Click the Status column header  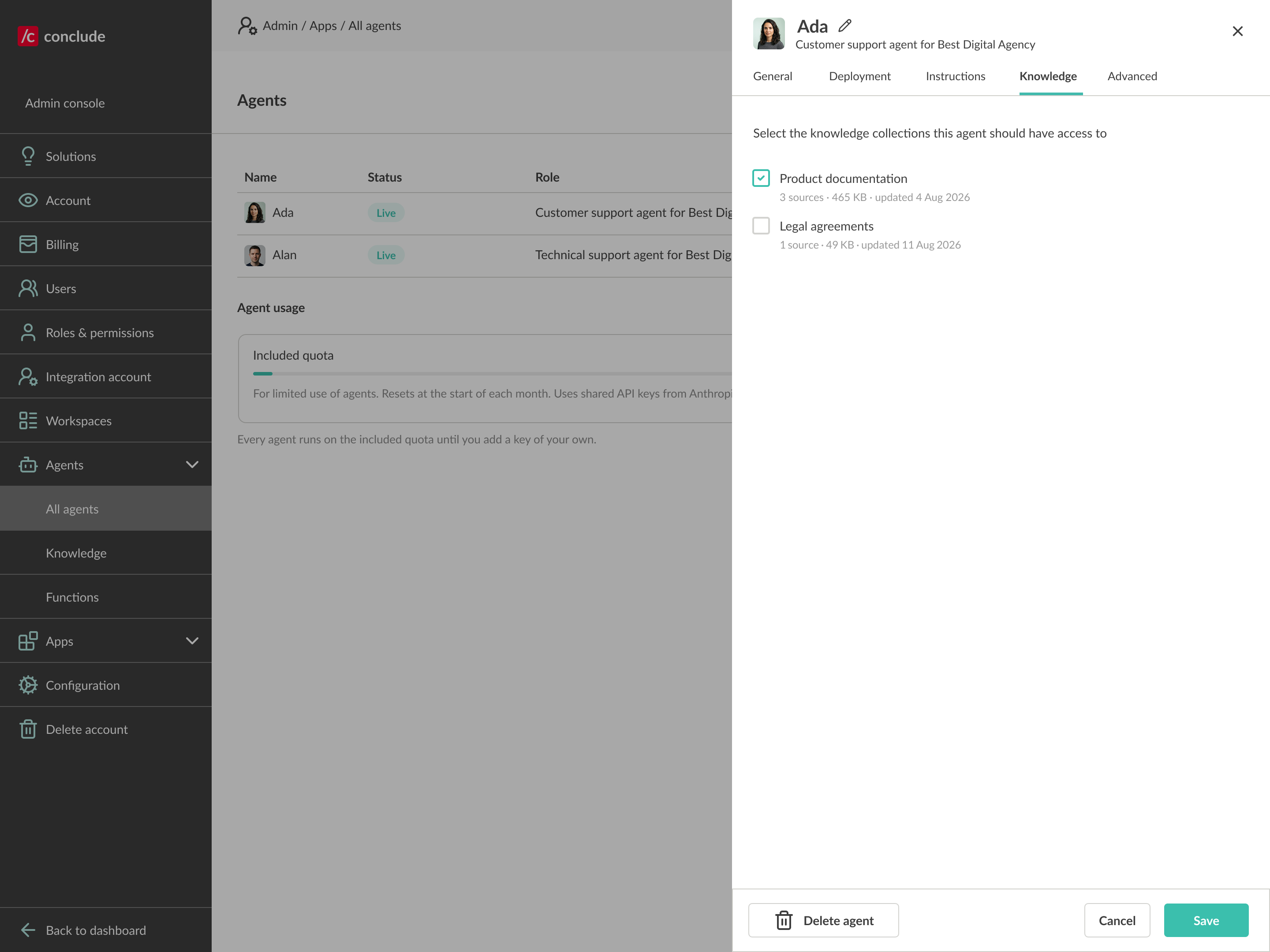tap(385, 177)
